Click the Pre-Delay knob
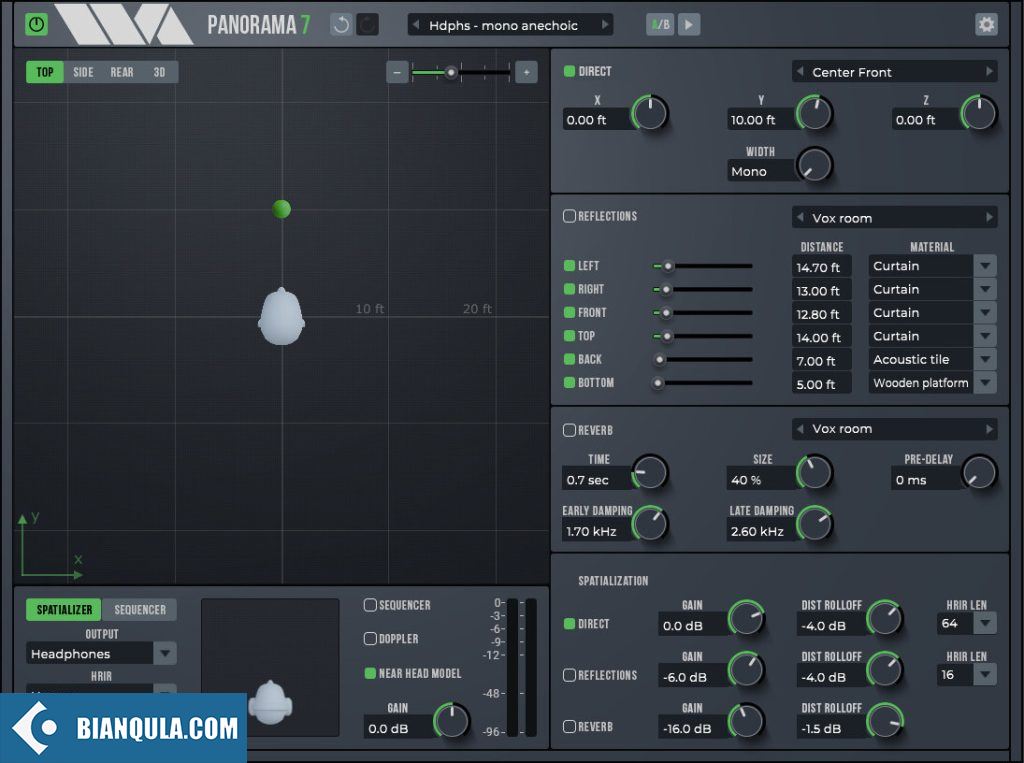The height and width of the screenshot is (763, 1024). click(x=979, y=472)
